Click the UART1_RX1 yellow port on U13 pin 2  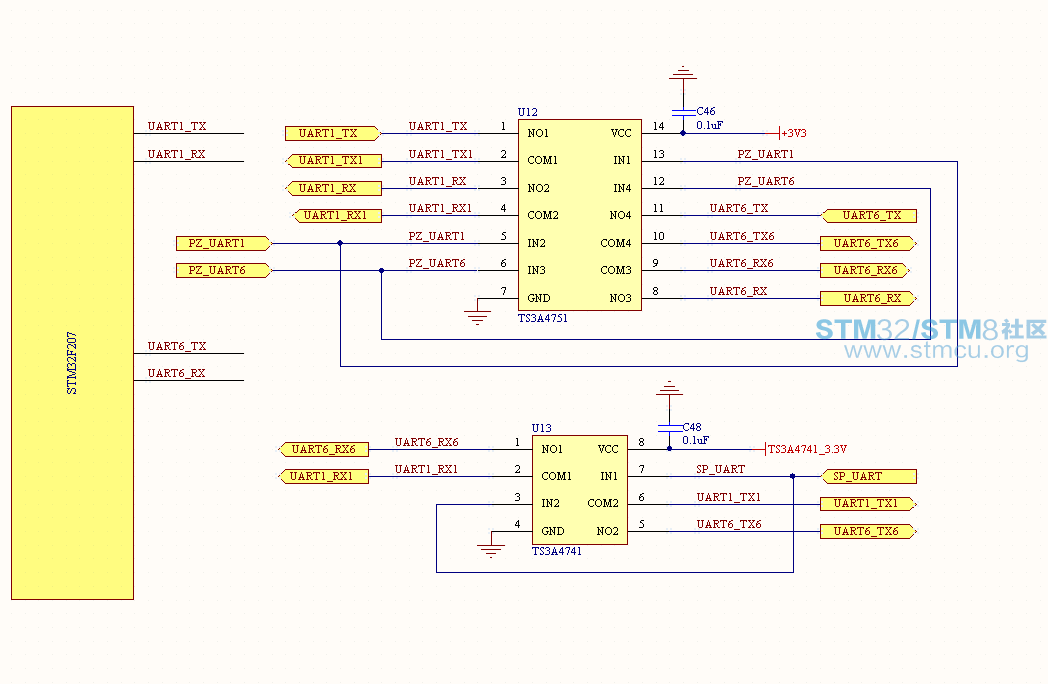coord(323,476)
